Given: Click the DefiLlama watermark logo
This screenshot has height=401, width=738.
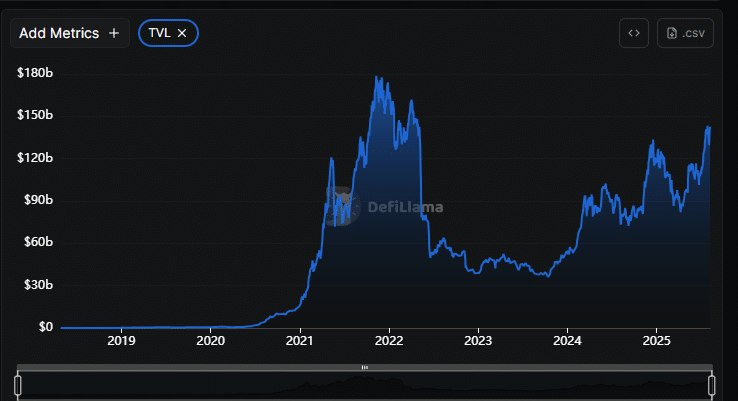Looking at the screenshot, I should coord(341,207).
